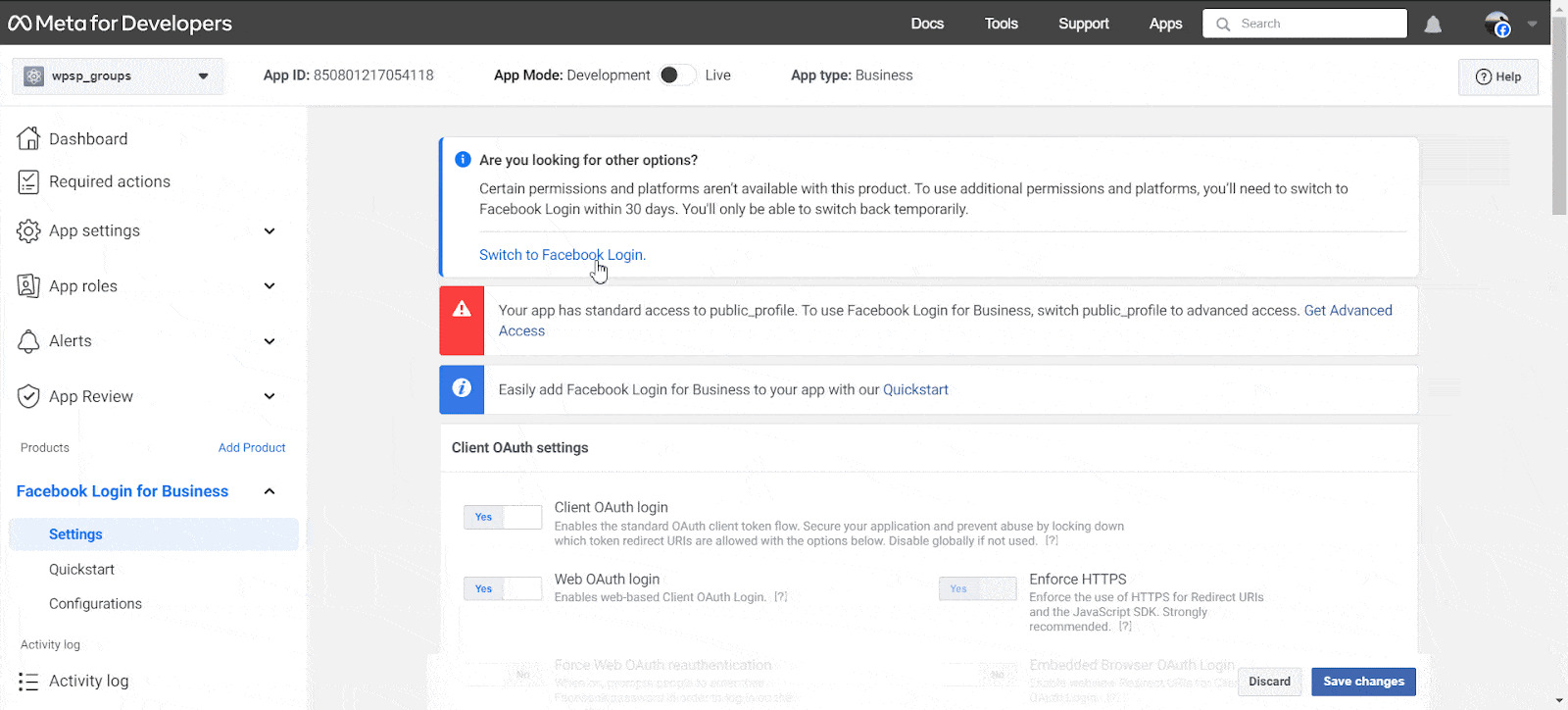Click the Dashboard home icon
The image size is (1568, 710).
tap(28, 138)
